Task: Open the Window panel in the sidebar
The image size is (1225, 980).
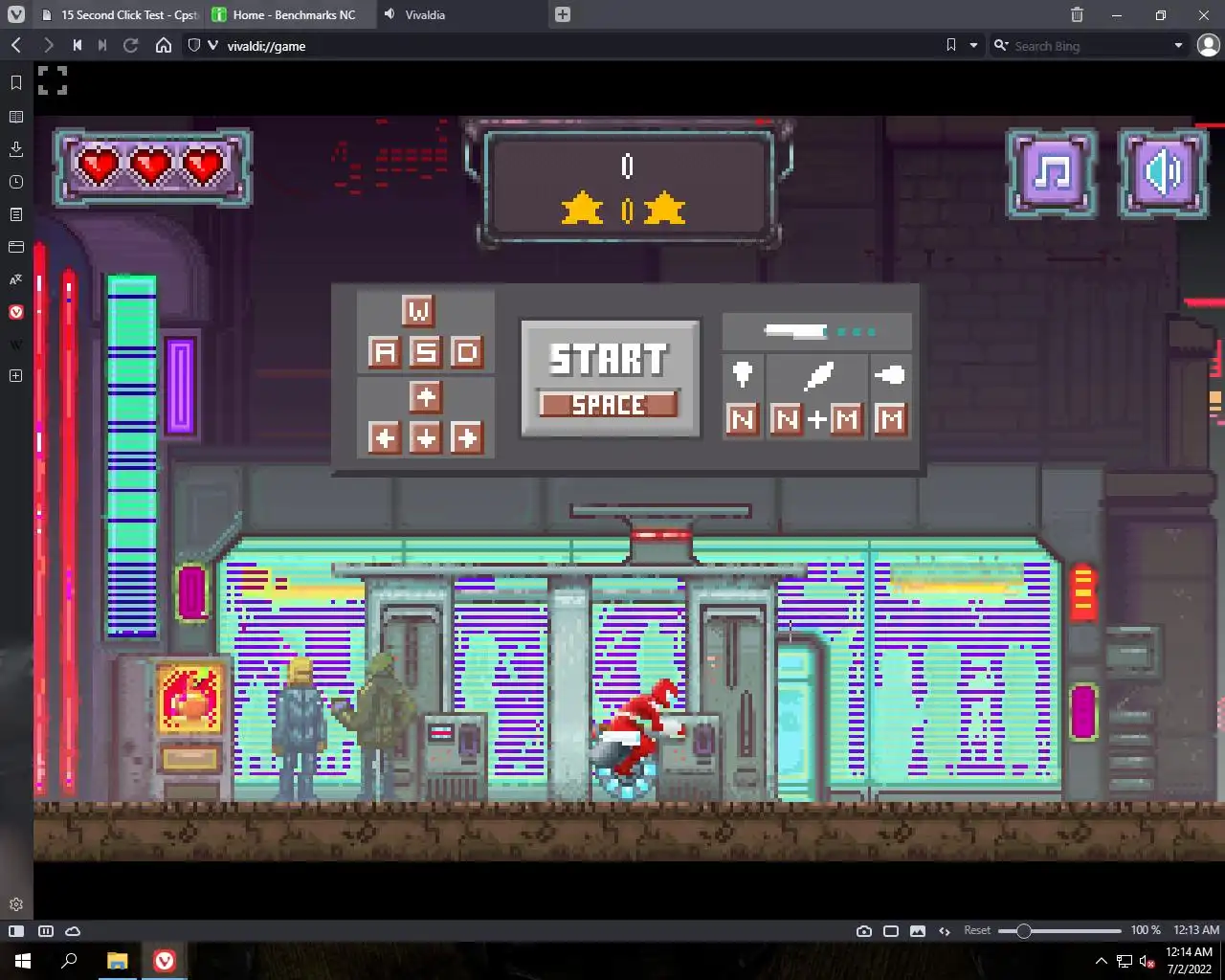Action: click(16, 247)
